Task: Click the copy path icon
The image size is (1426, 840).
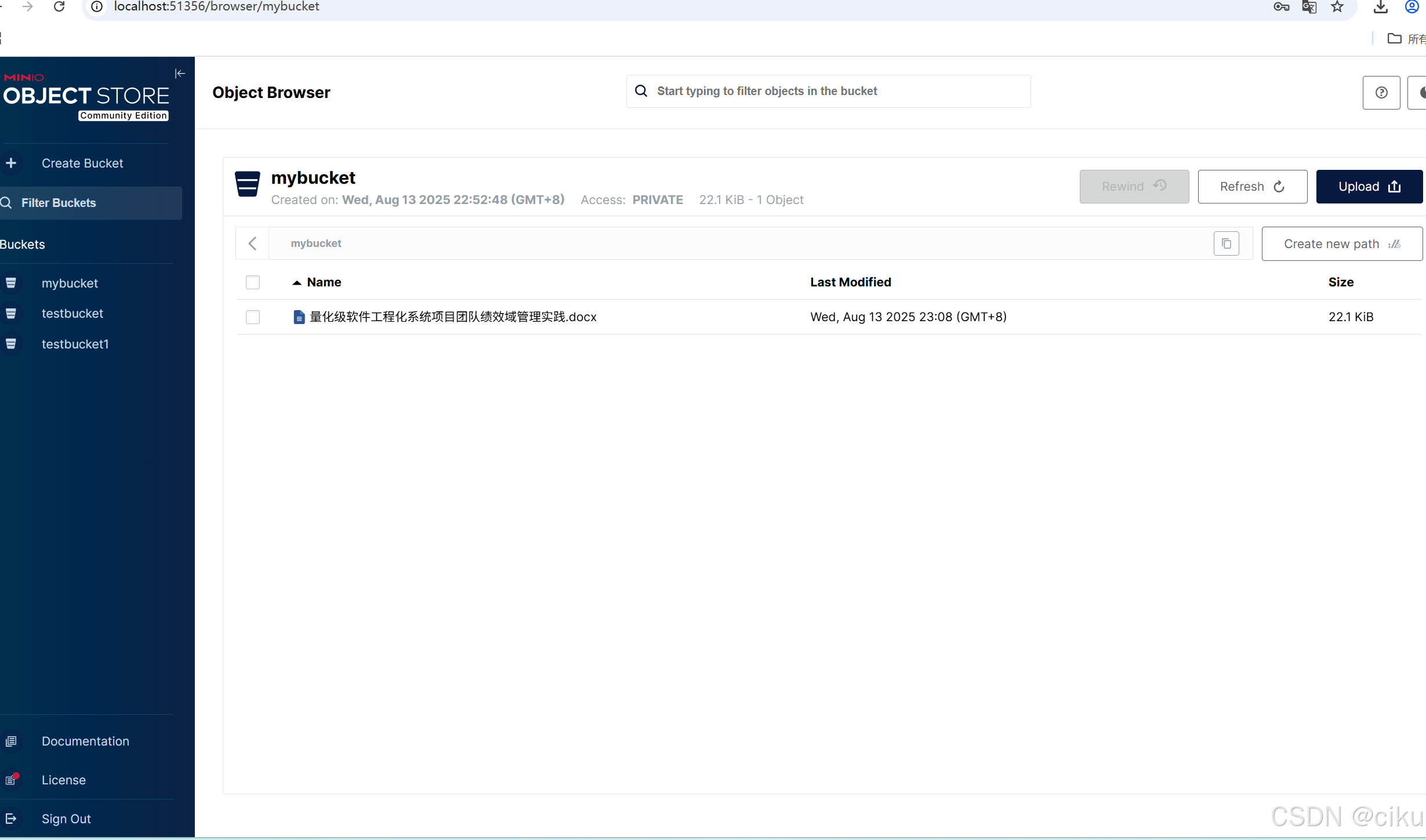Action: coord(1226,243)
